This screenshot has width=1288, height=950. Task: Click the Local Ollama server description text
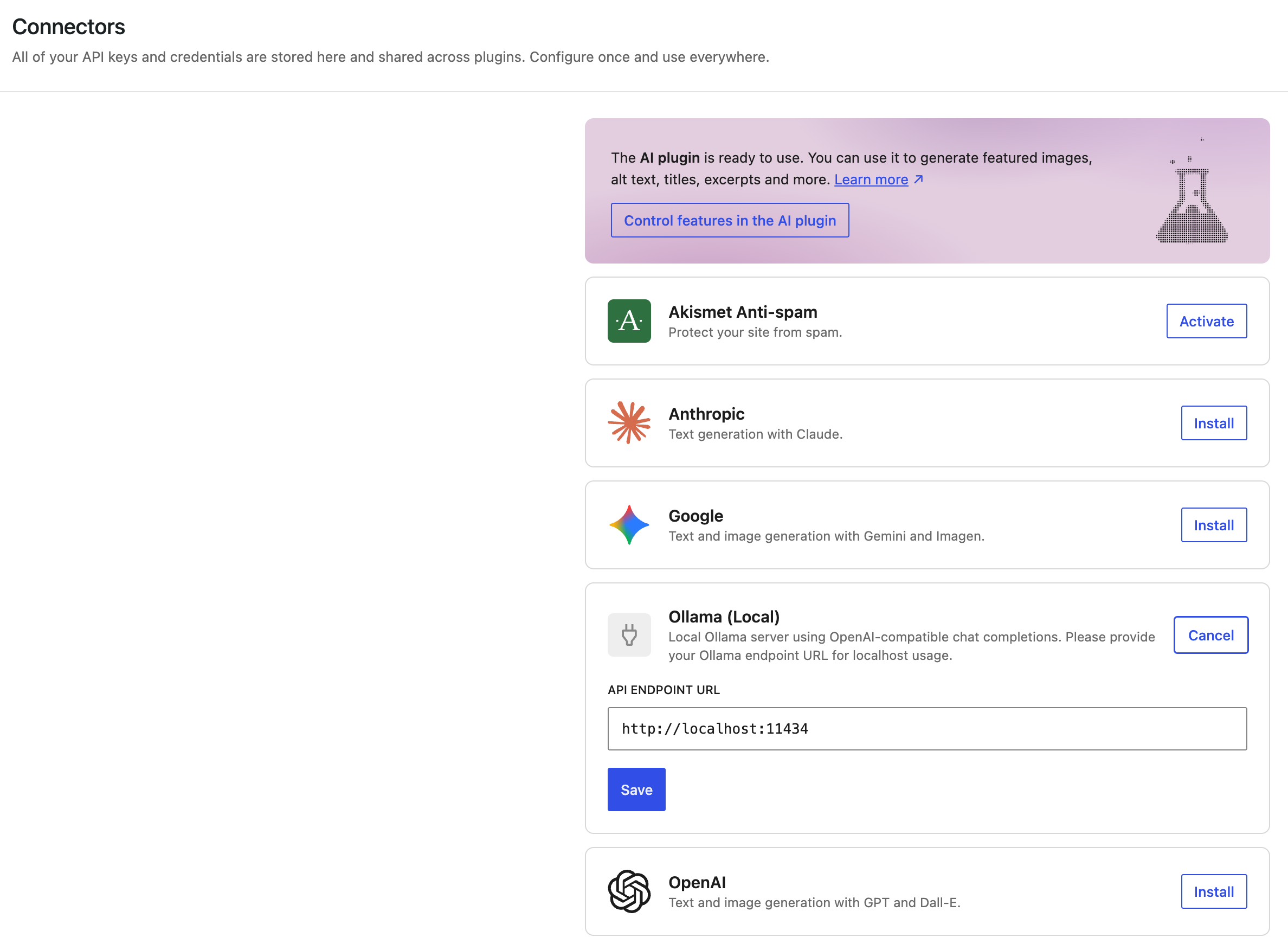912,646
